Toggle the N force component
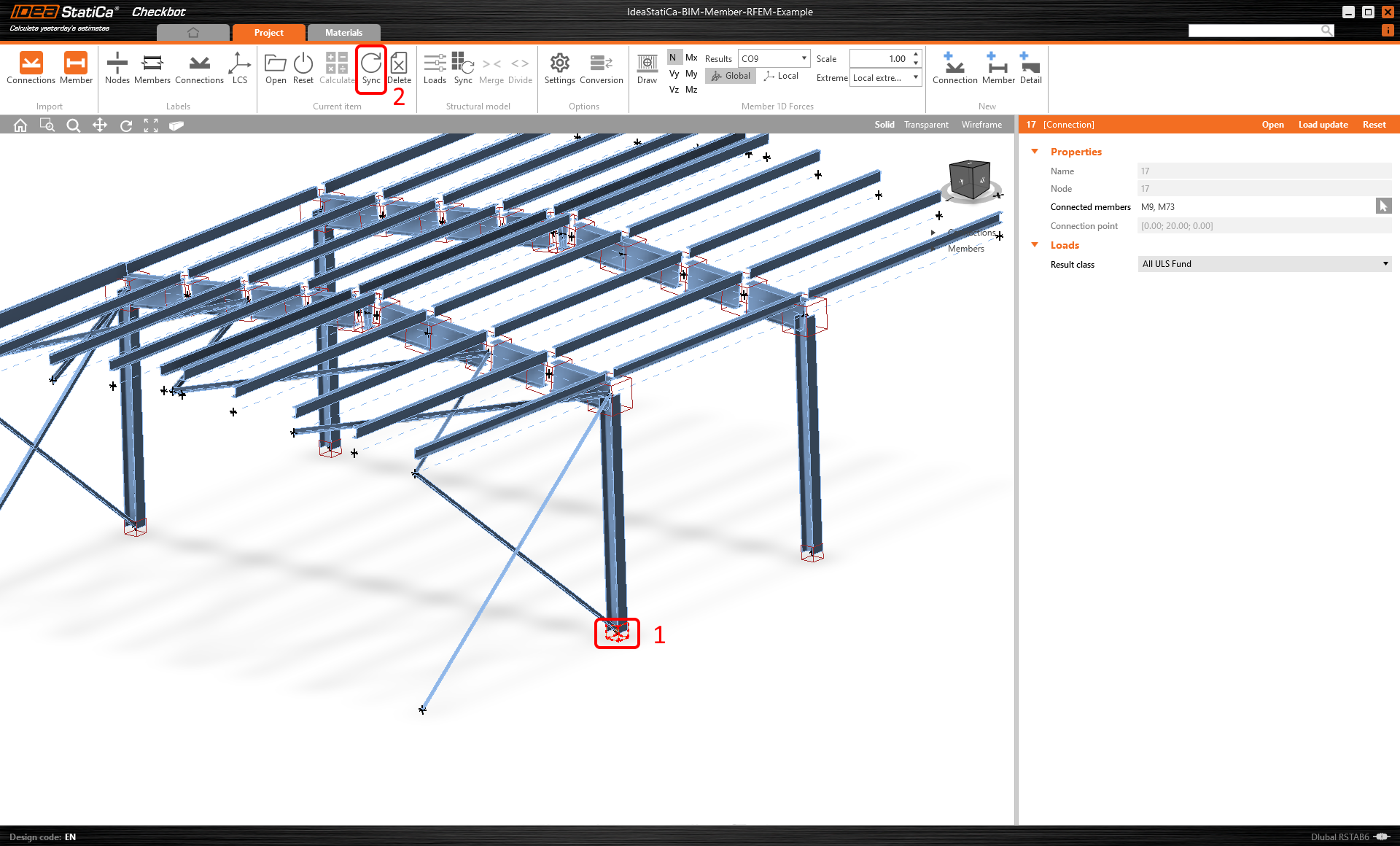 click(673, 58)
